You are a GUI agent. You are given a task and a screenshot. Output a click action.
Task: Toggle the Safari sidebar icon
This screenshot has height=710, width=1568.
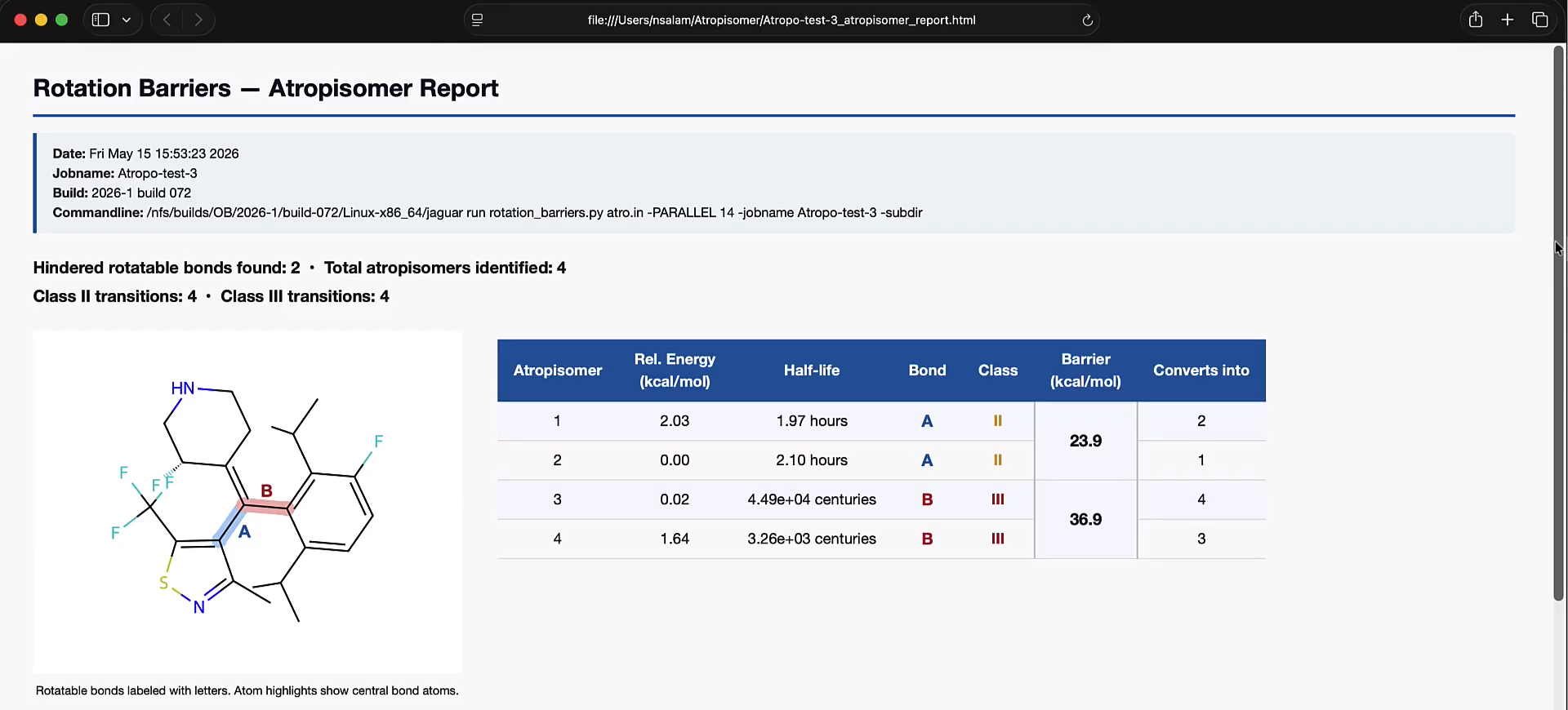pyautogui.click(x=100, y=20)
